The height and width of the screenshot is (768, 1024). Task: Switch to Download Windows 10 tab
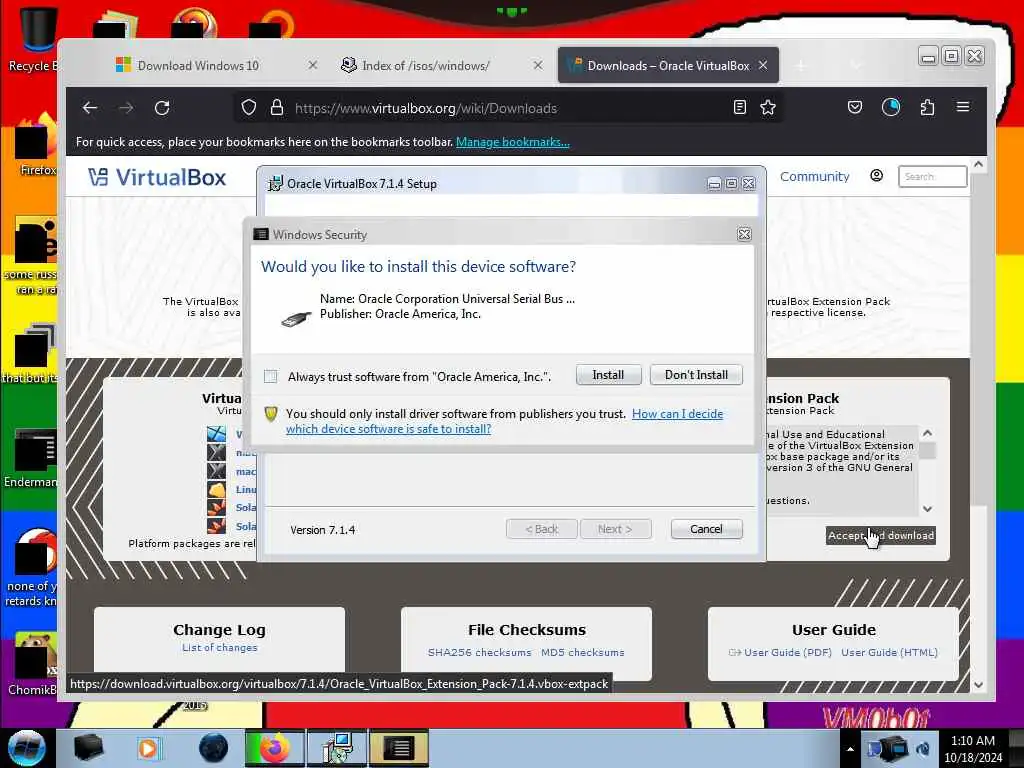pyautogui.click(x=198, y=65)
